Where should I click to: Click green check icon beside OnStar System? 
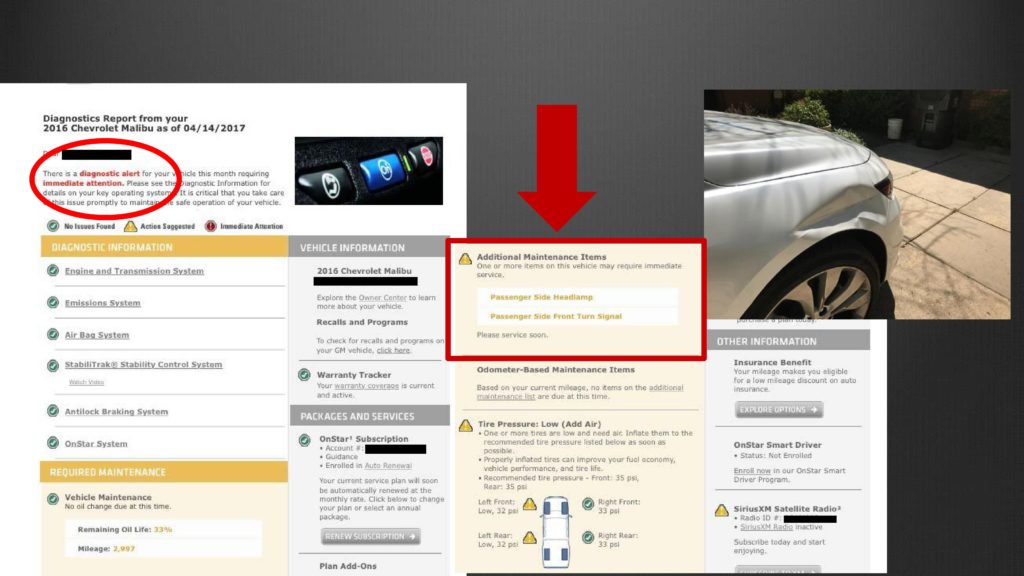pos(53,443)
